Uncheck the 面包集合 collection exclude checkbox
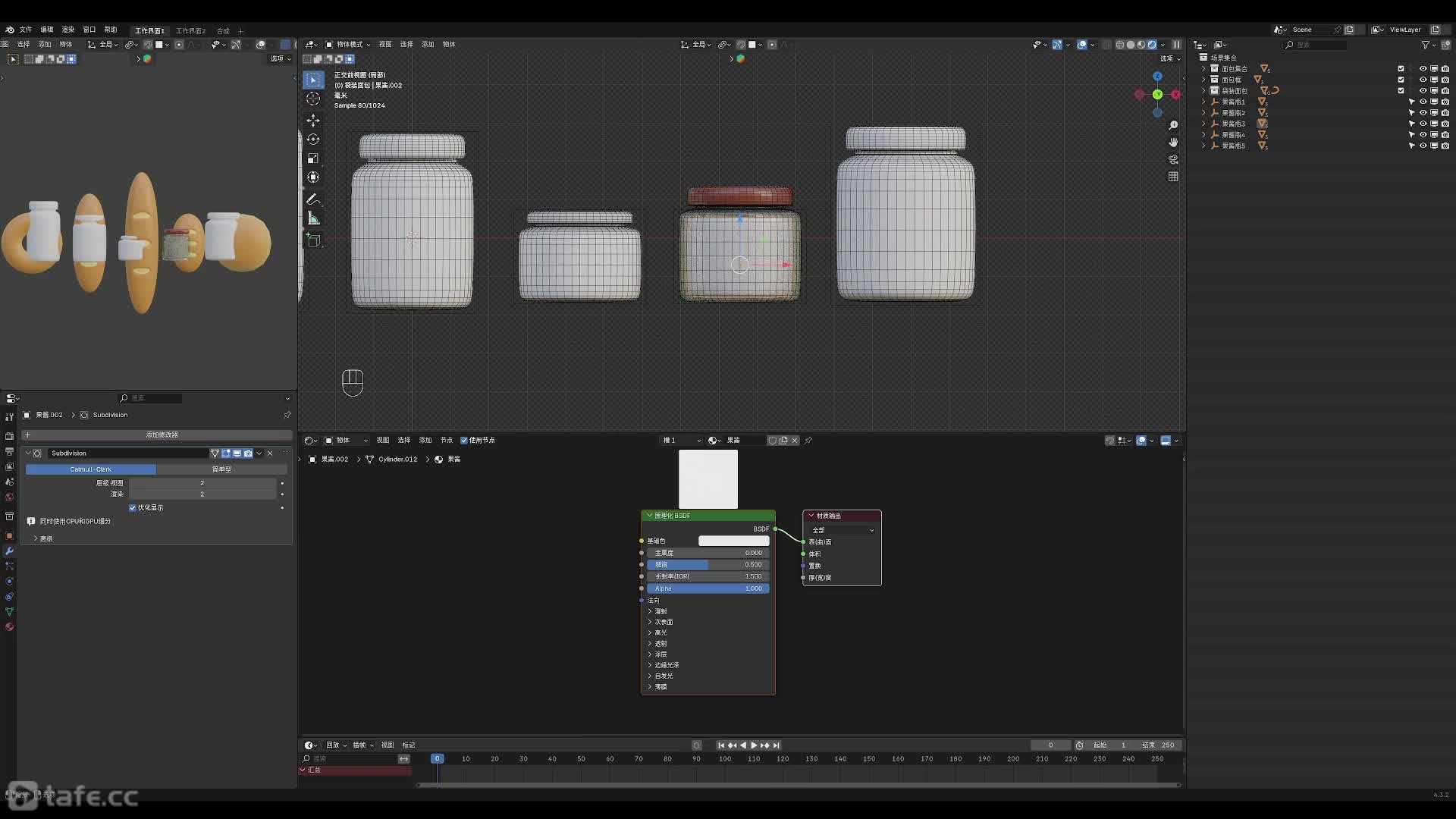The image size is (1456, 819). [x=1401, y=68]
